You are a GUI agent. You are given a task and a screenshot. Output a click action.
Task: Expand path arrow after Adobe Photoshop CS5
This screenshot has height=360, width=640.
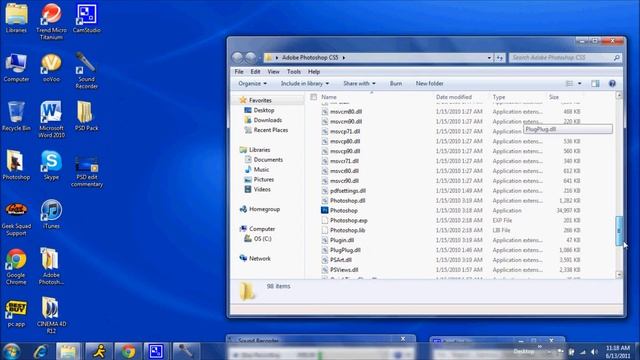point(344,58)
